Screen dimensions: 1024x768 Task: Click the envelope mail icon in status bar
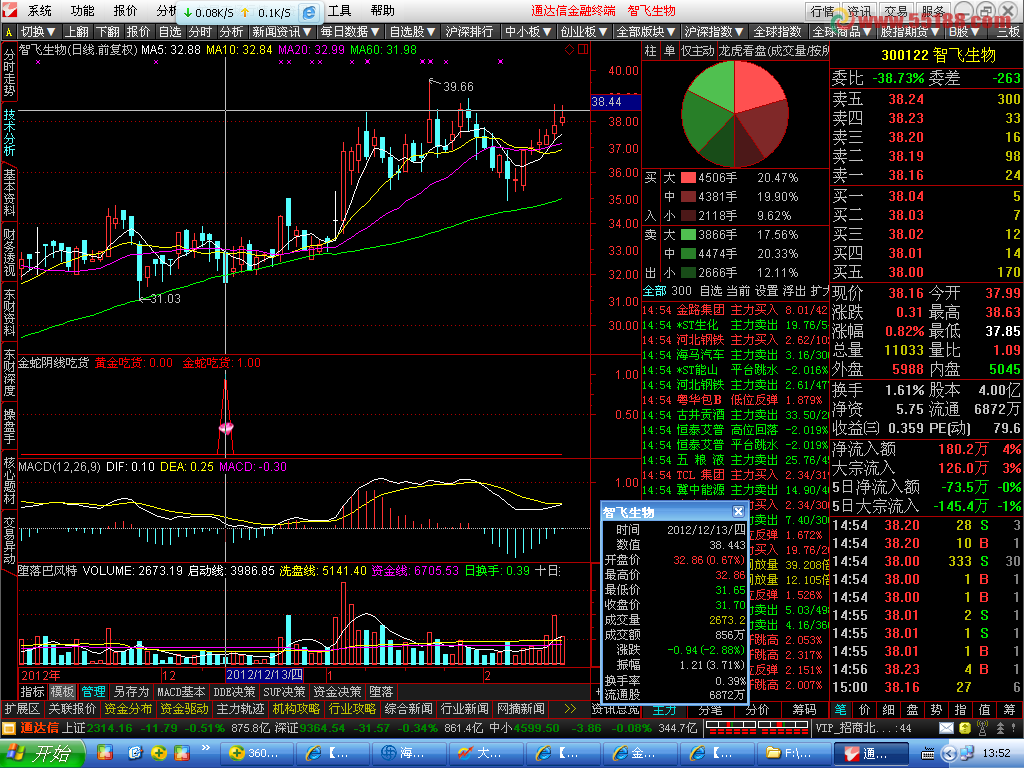[x=946, y=728]
